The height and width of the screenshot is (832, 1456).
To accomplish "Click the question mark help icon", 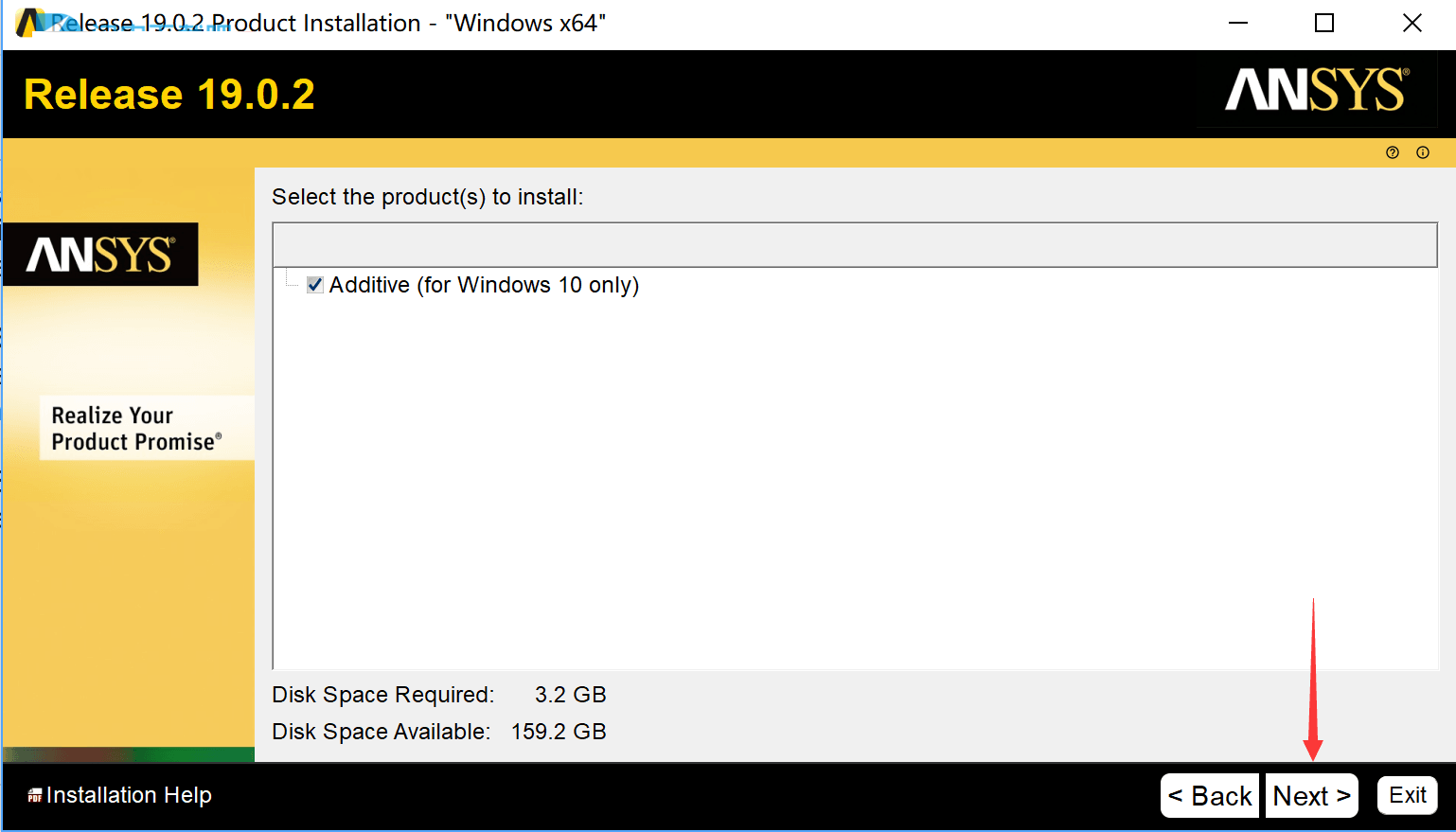I will pyautogui.click(x=1392, y=152).
